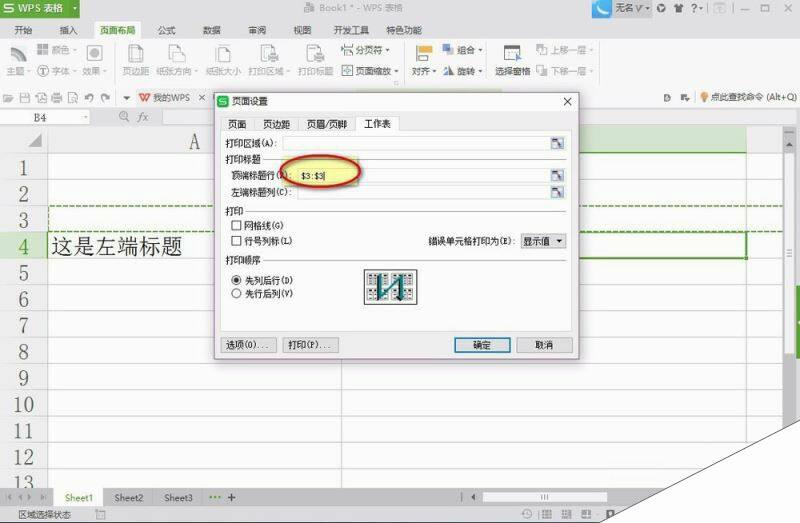800x523 pixels.
Task: Switch to the 插入 ribbon tab
Action: (x=68, y=30)
